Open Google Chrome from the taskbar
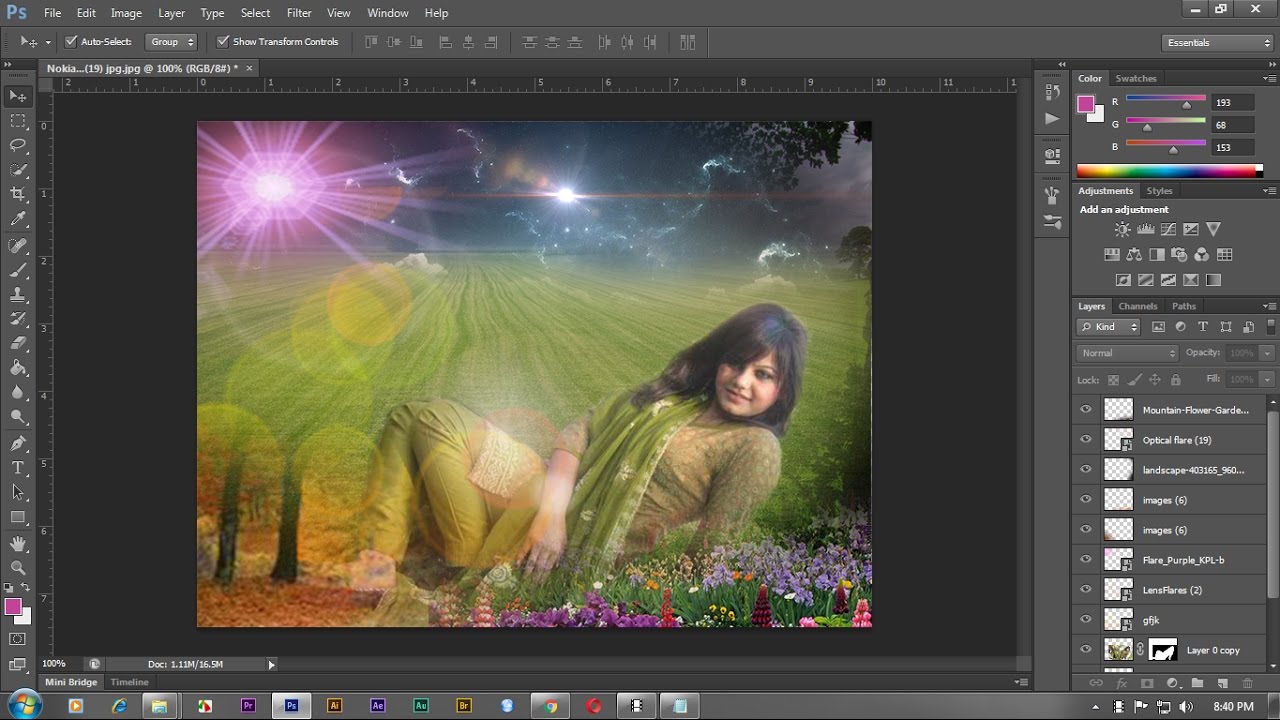1280x720 pixels. (550, 706)
